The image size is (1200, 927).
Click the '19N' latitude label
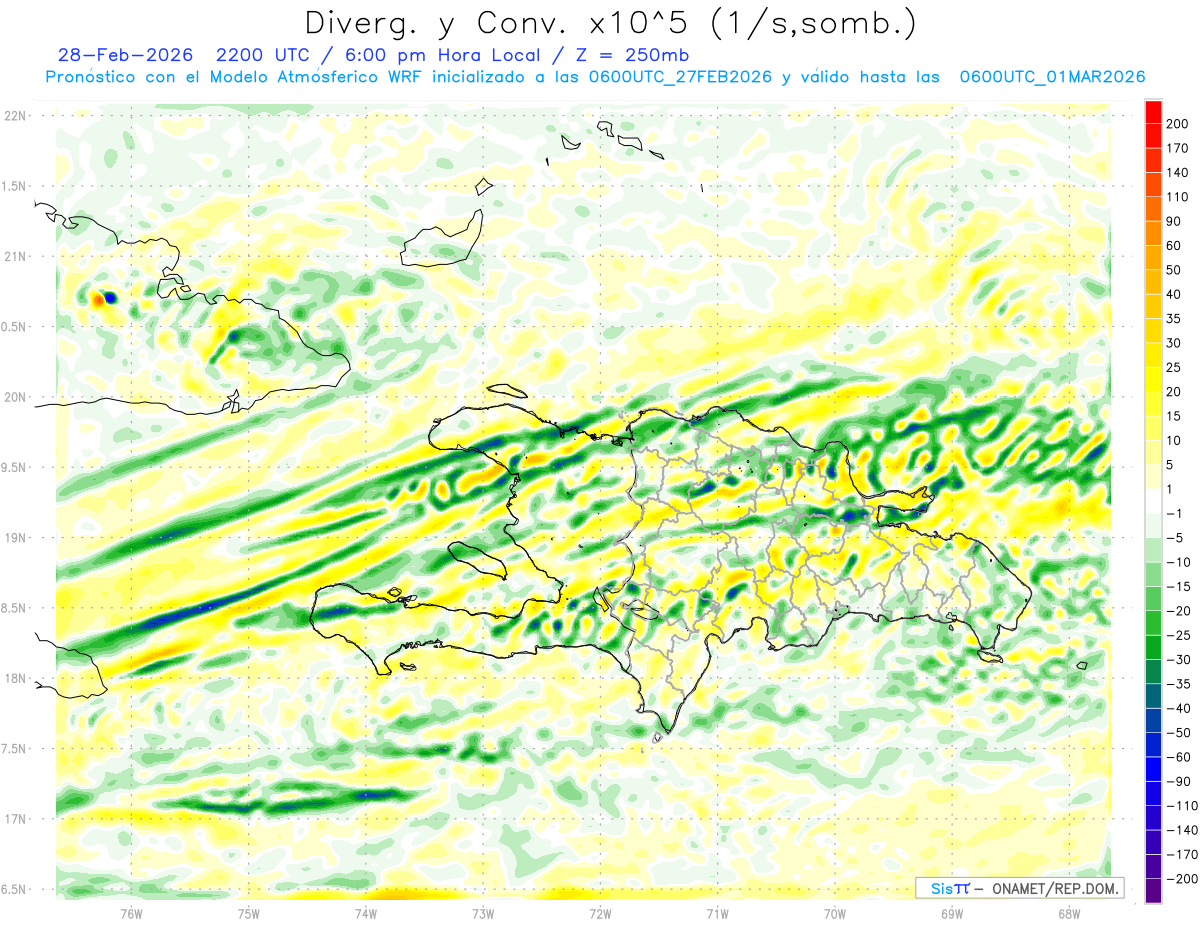pyautogui.click(x=15, y=538)
